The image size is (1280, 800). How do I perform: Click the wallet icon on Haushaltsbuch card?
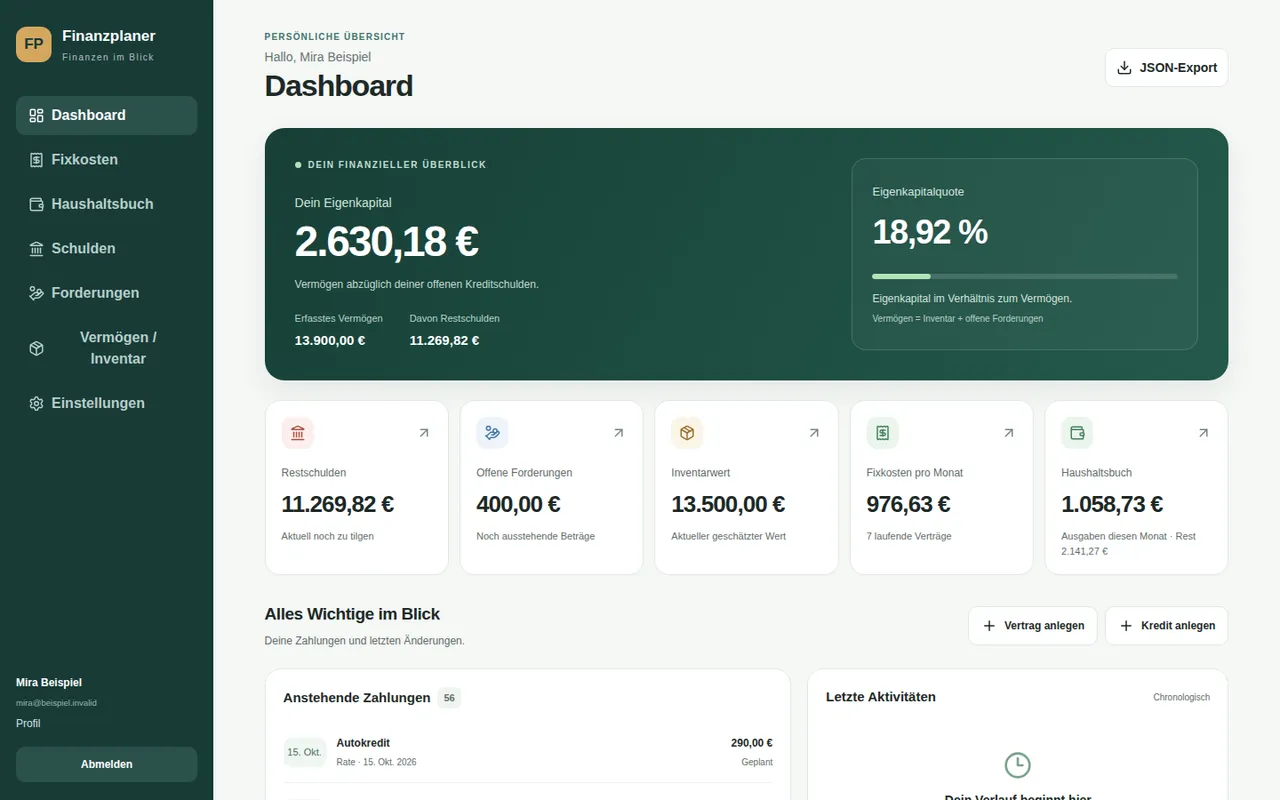[1077, 433]
